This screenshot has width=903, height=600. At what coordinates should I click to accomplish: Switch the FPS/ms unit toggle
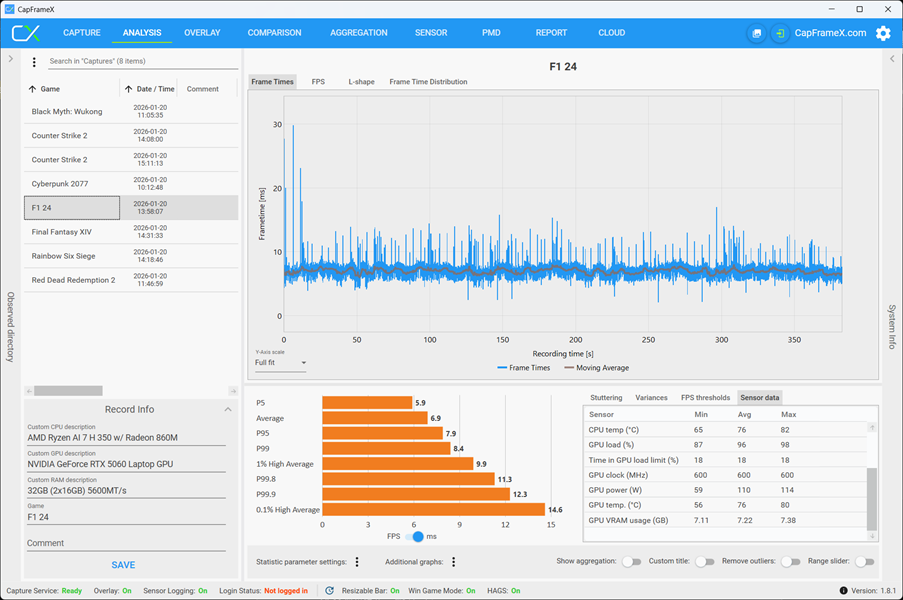pyautogui.click(x=414, y=536)
